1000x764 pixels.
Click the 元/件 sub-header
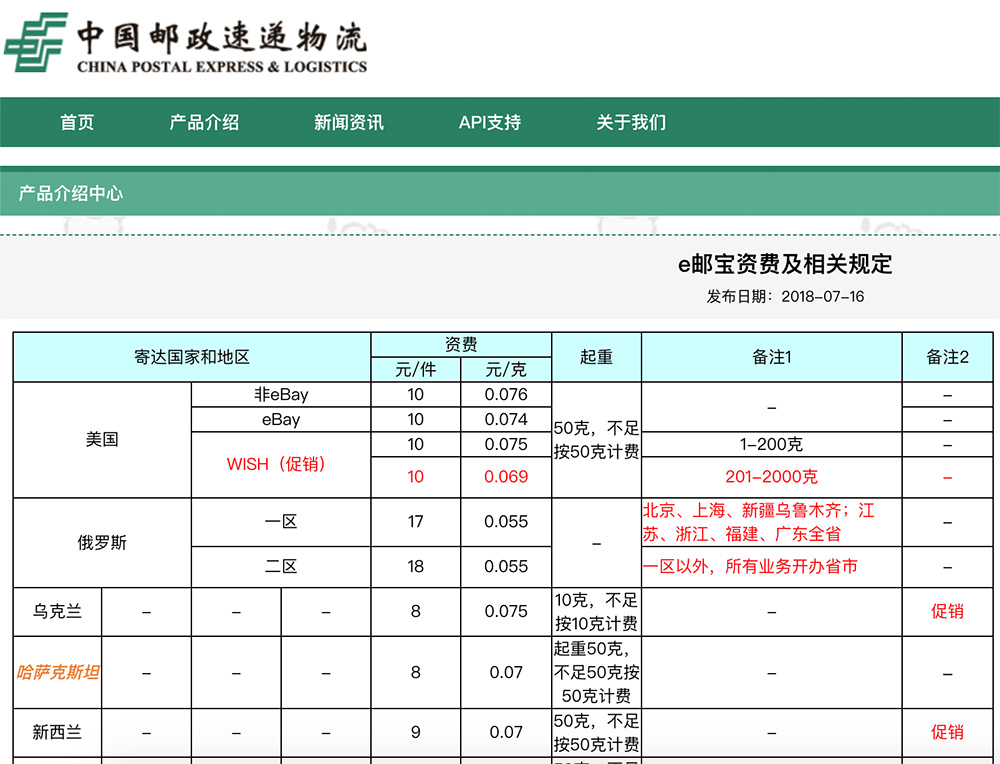point(416,369)
